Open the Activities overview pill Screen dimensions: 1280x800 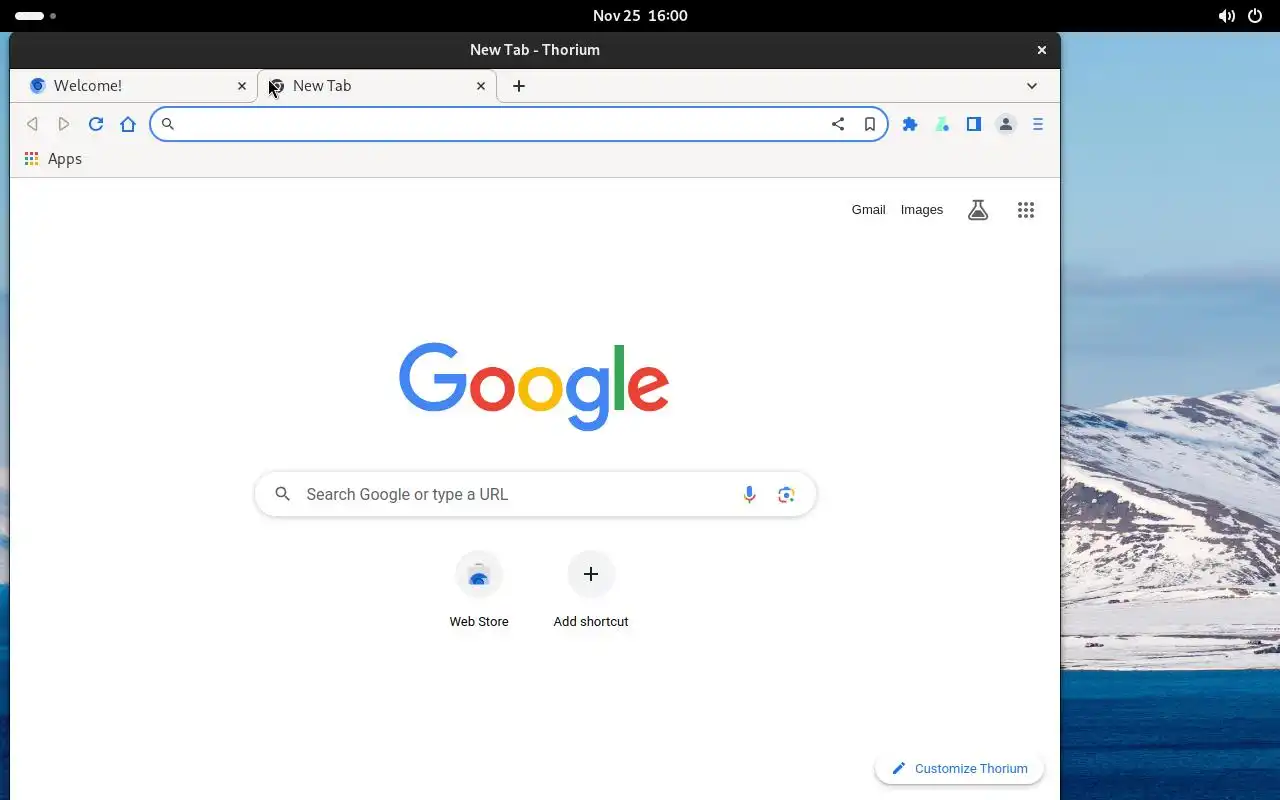35,16
